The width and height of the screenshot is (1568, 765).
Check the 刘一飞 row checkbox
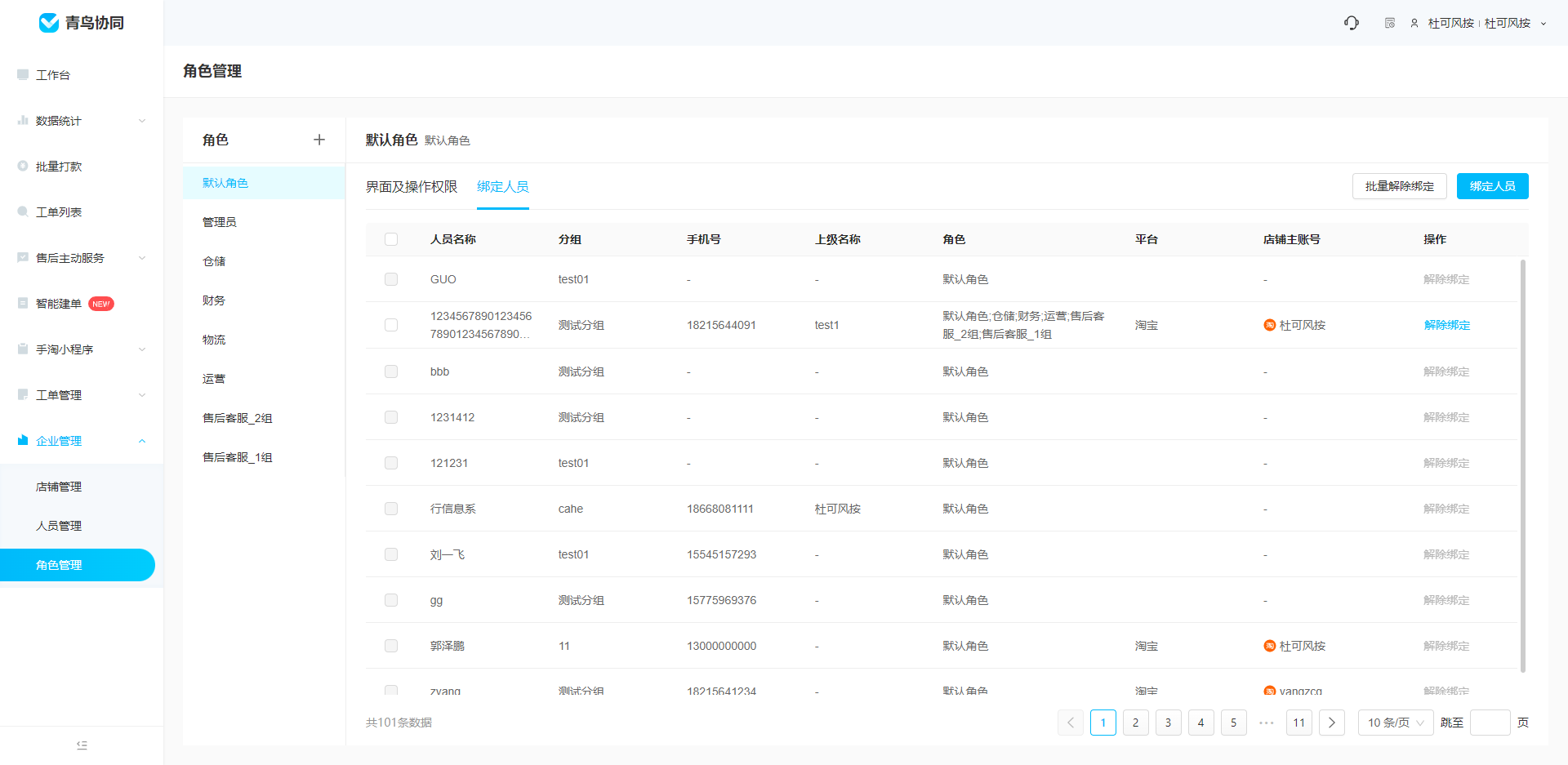[x=391, y=554]
